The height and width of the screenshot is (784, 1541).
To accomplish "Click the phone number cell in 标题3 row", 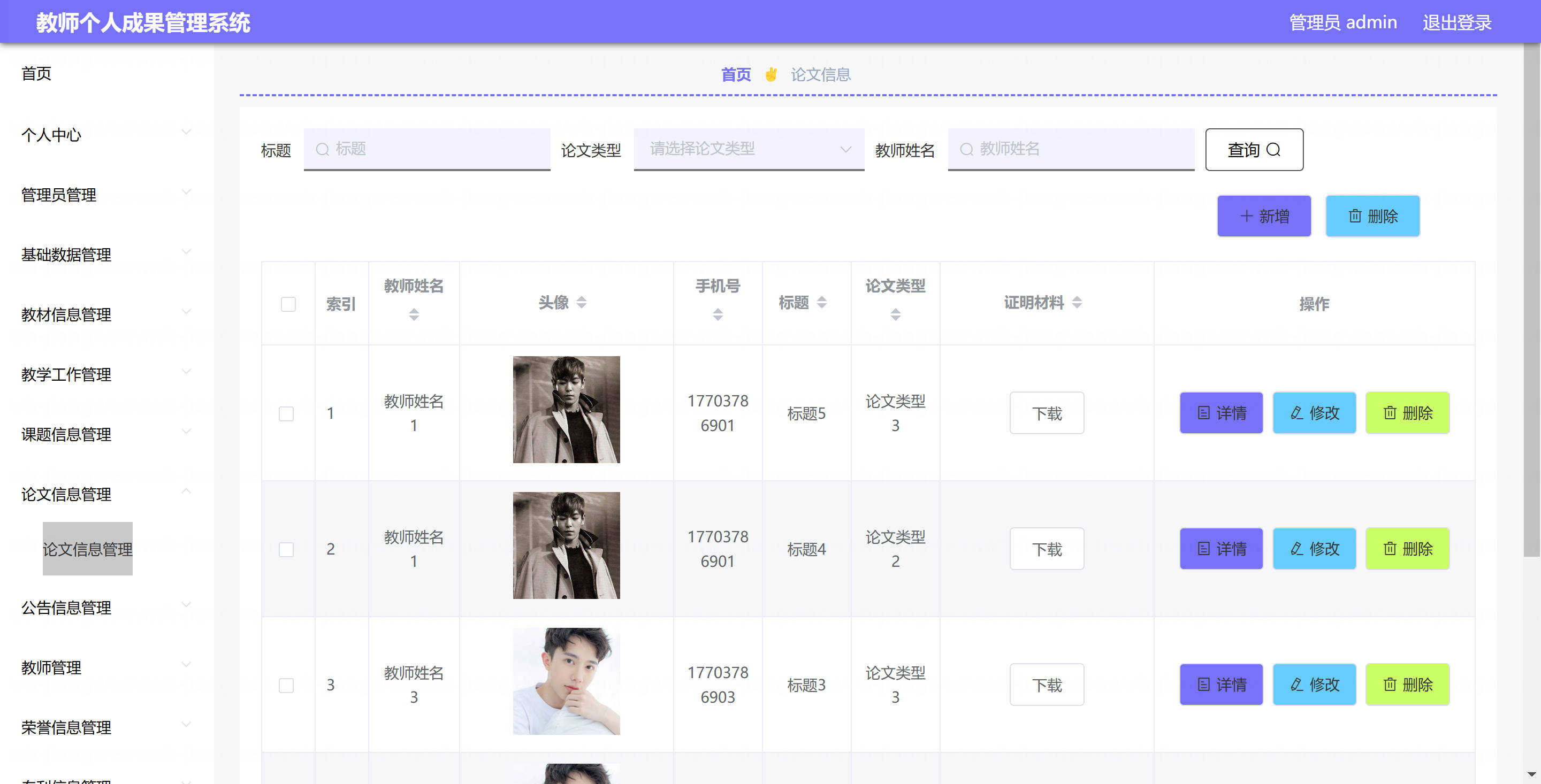I will pyautogui.click(x=718, y=685).
